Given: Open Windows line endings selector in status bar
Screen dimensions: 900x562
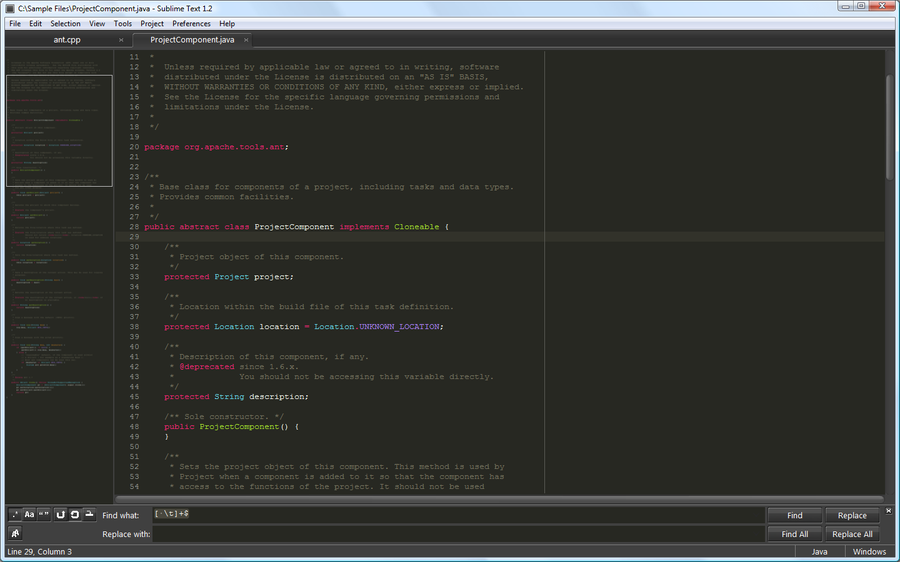Looking at the screenshot, I should coord(869,552).
